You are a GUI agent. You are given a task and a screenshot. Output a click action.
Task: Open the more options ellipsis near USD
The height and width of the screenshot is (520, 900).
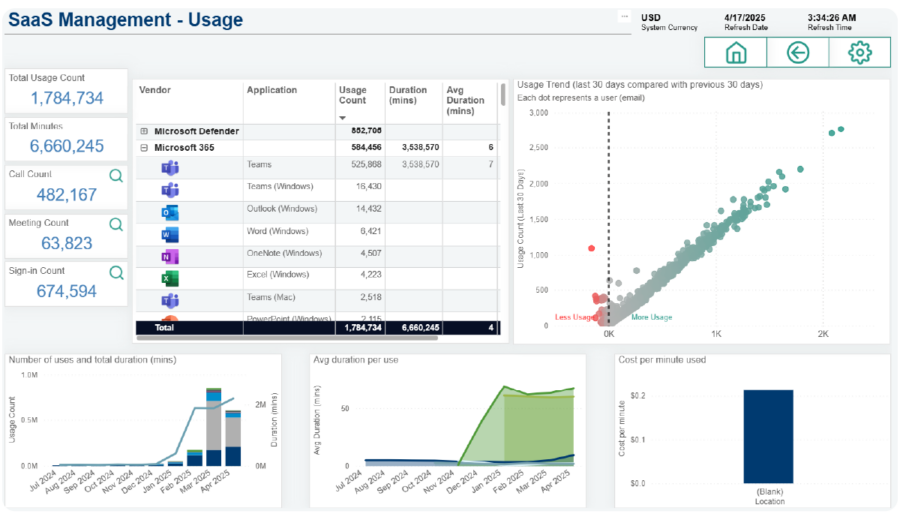coord(624,16)
